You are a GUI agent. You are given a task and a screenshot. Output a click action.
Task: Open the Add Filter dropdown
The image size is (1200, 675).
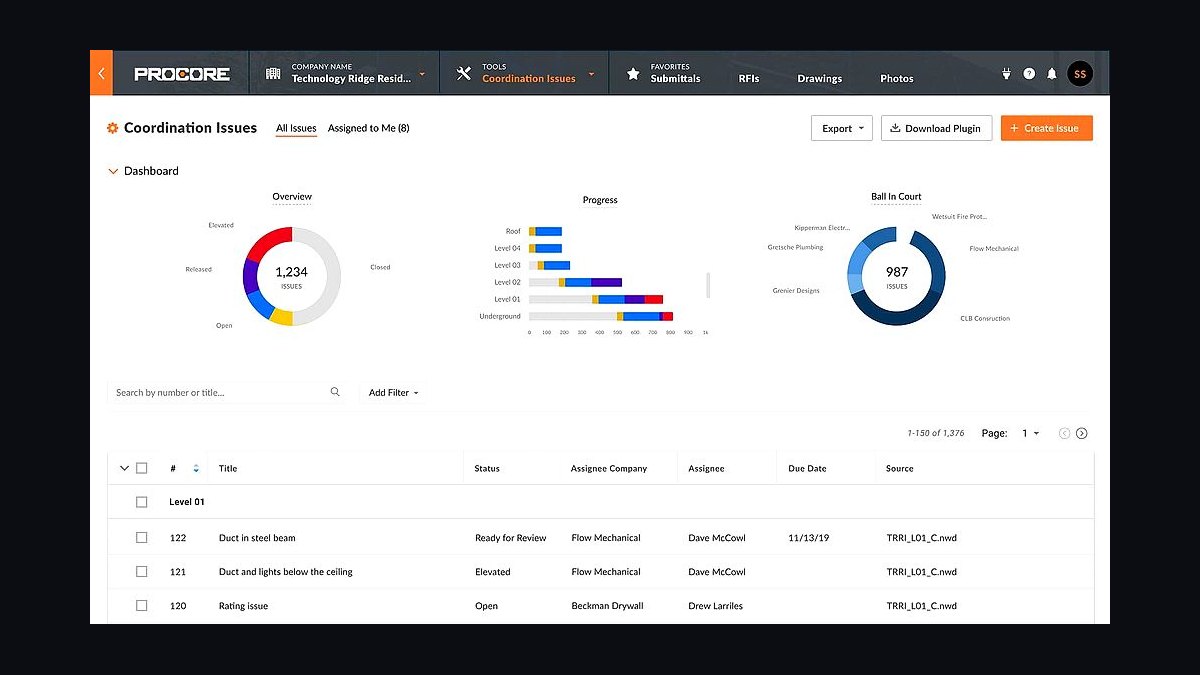point(393,393)
